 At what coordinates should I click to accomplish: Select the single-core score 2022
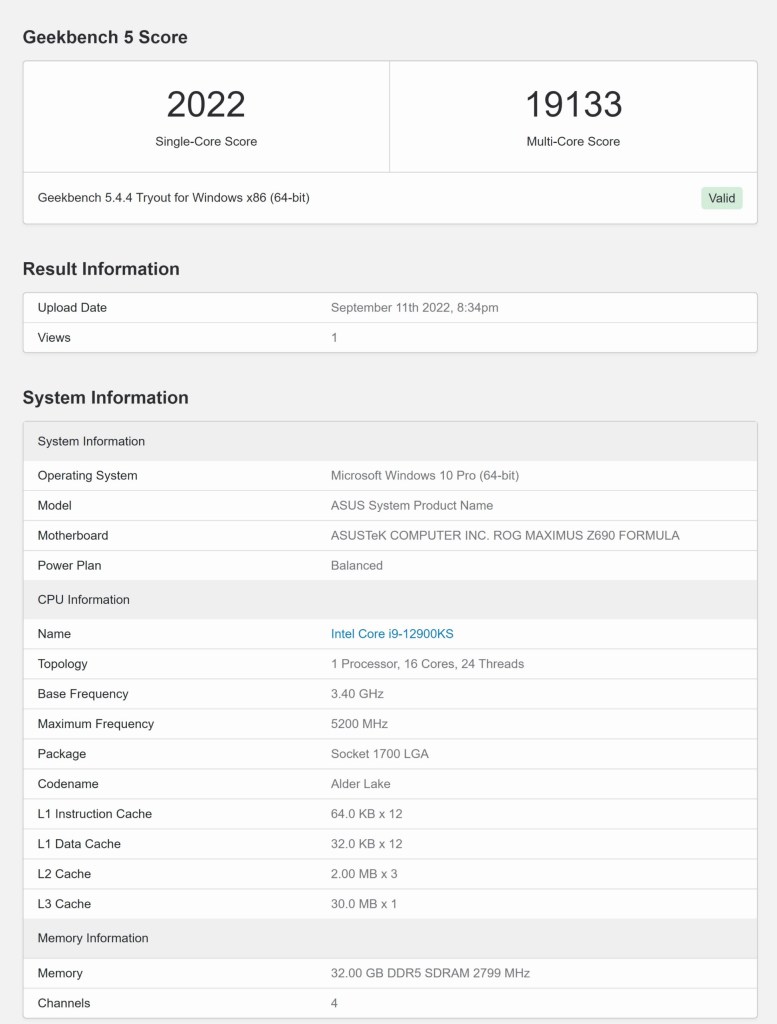[x=206, y=104]
